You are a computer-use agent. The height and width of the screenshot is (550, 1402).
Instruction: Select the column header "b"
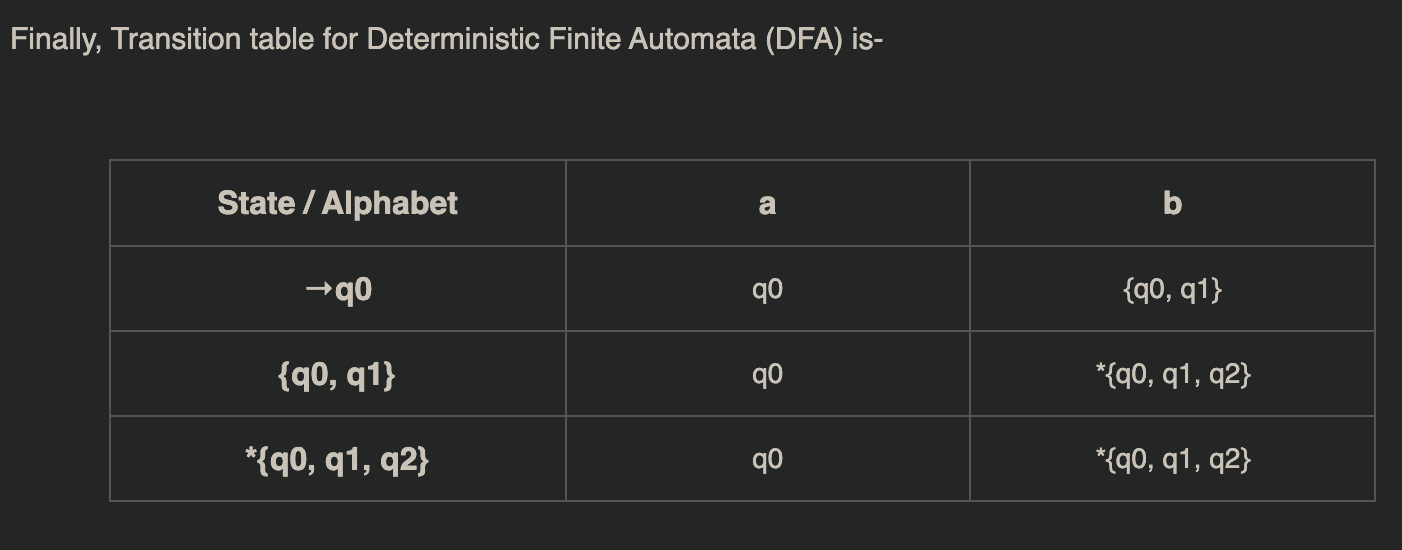coord(1172,204)
